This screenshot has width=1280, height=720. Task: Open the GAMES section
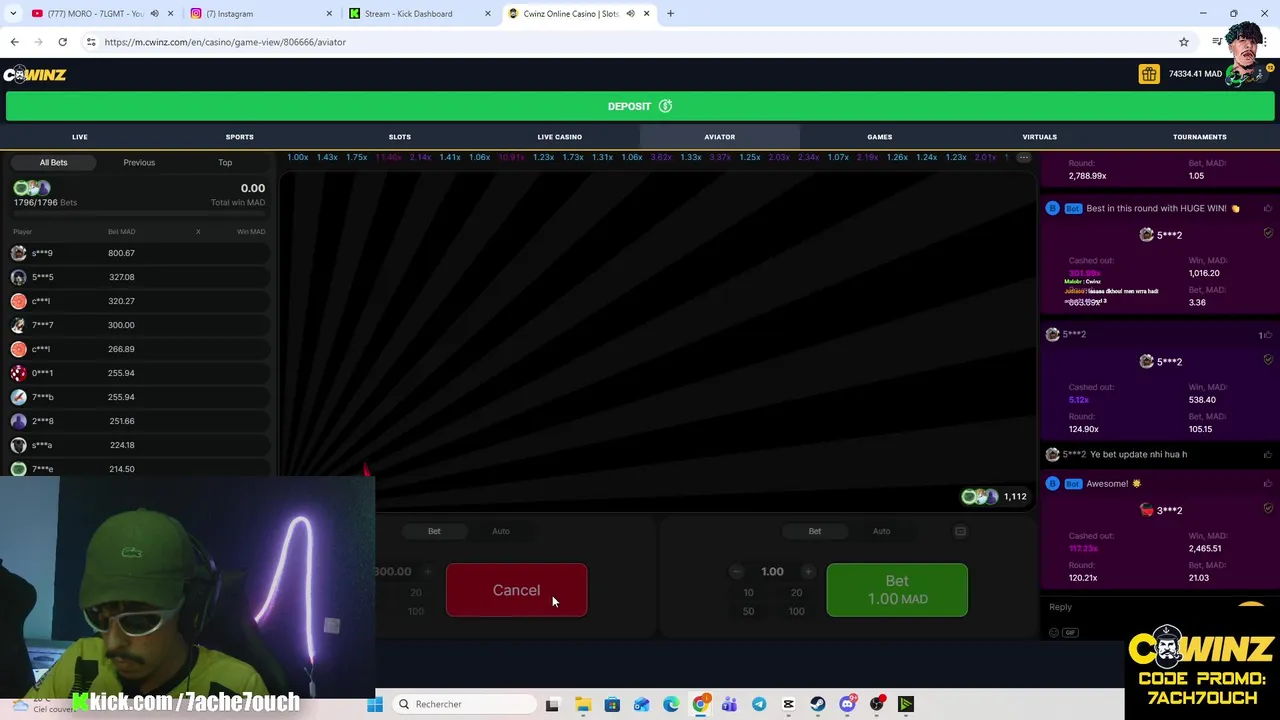tap(880, 137)
